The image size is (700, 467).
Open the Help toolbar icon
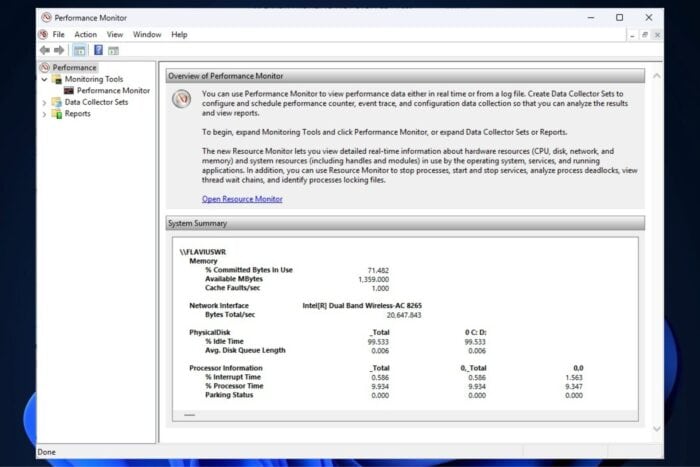click(x=98, y=50)
